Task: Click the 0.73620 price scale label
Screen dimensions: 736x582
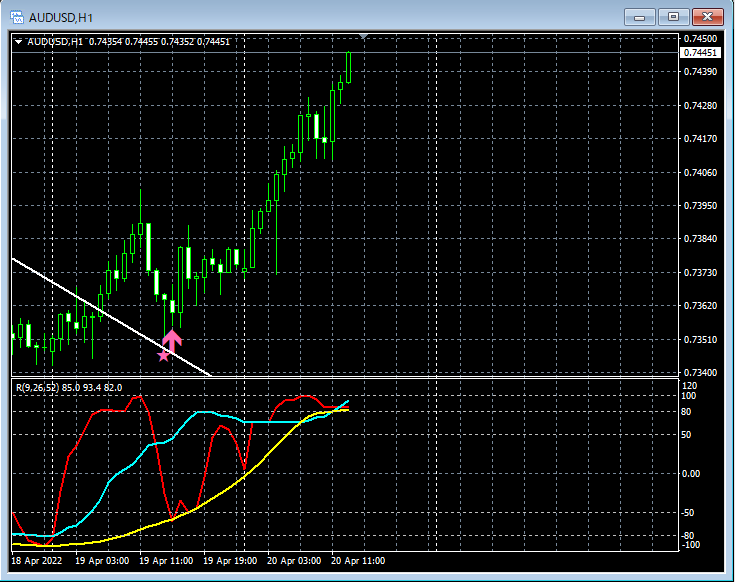Action: pos(700,306)
